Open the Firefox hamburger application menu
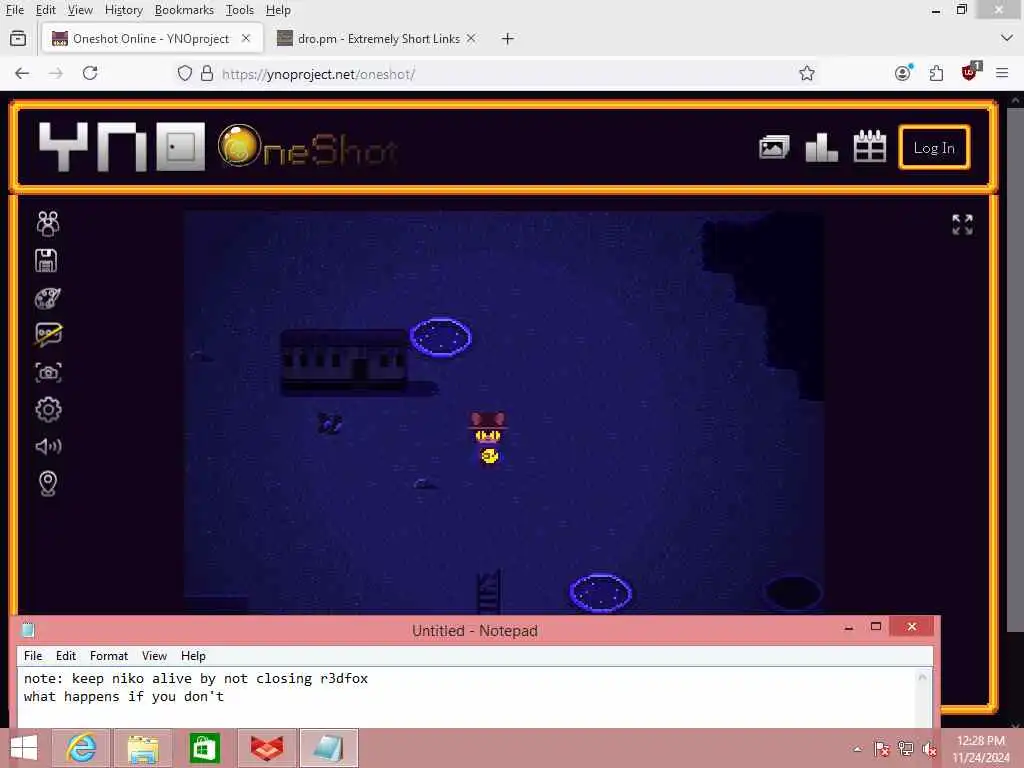The width and height of the screenshot is (1024, 768). (x=1002, y=73)
